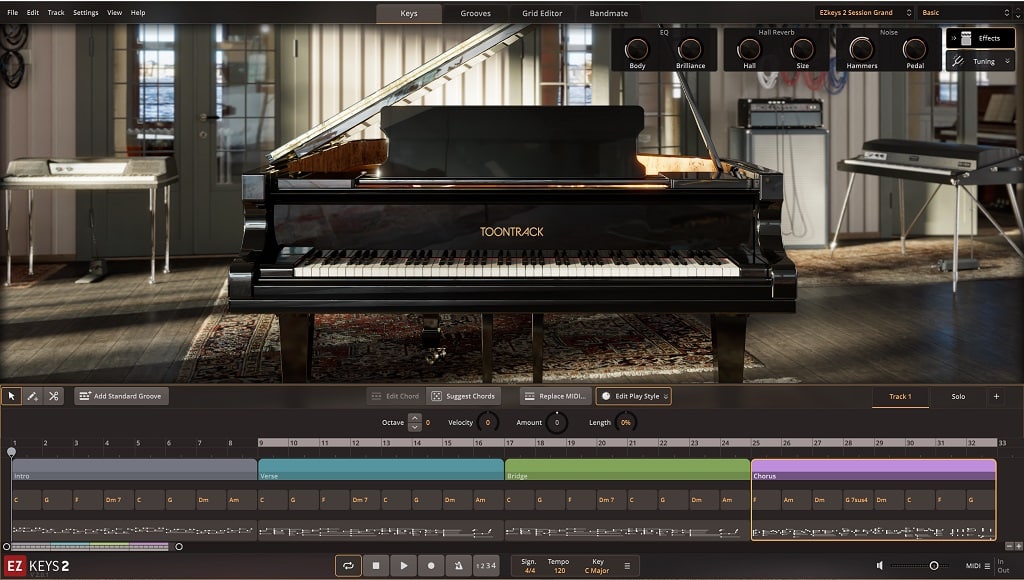Switch to the Keys tab
1024x580 pixels.
[409, 13]
